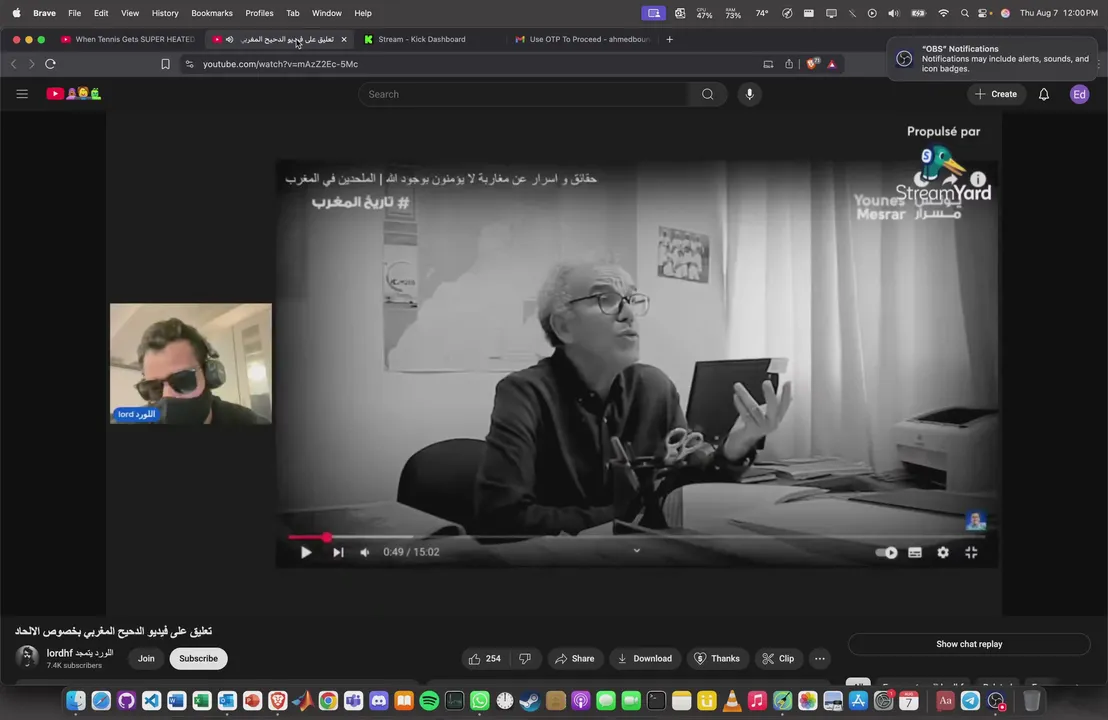Open a new browser tab
1108x720 pixels.
point(669,40)
